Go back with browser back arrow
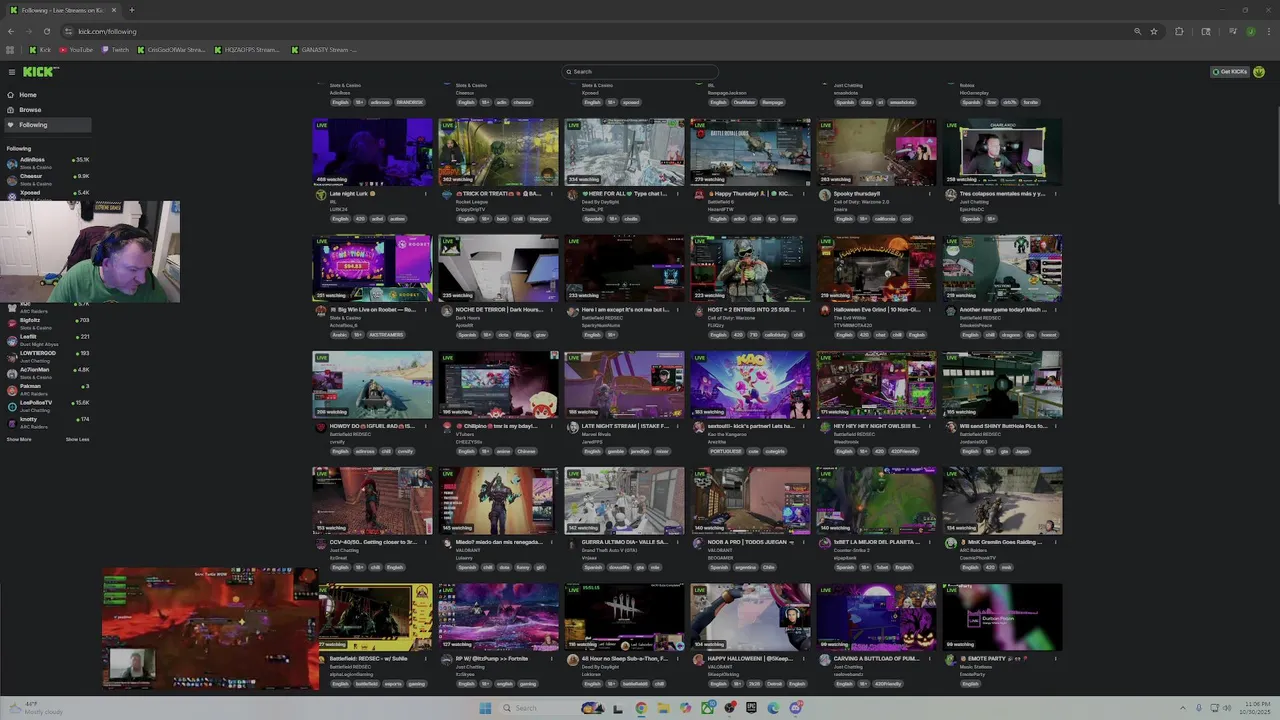The image size is (1280, 720). pyautogui.click(x=11, y=31)
